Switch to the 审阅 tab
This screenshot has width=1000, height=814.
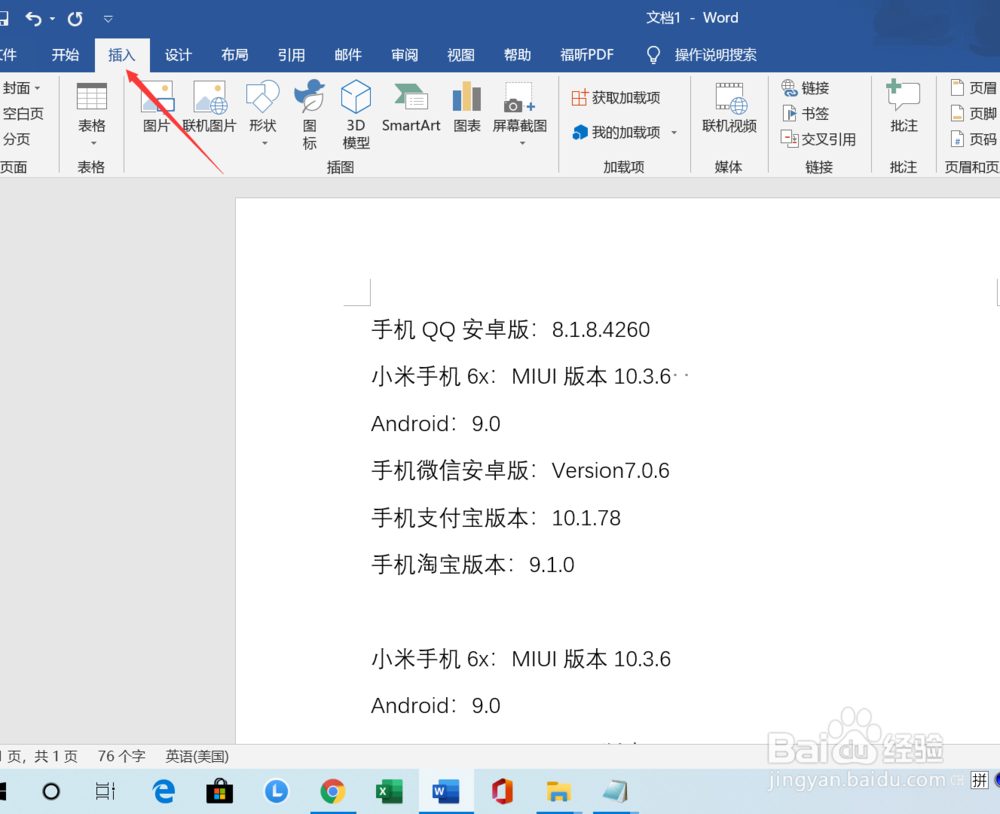(404, 55)
